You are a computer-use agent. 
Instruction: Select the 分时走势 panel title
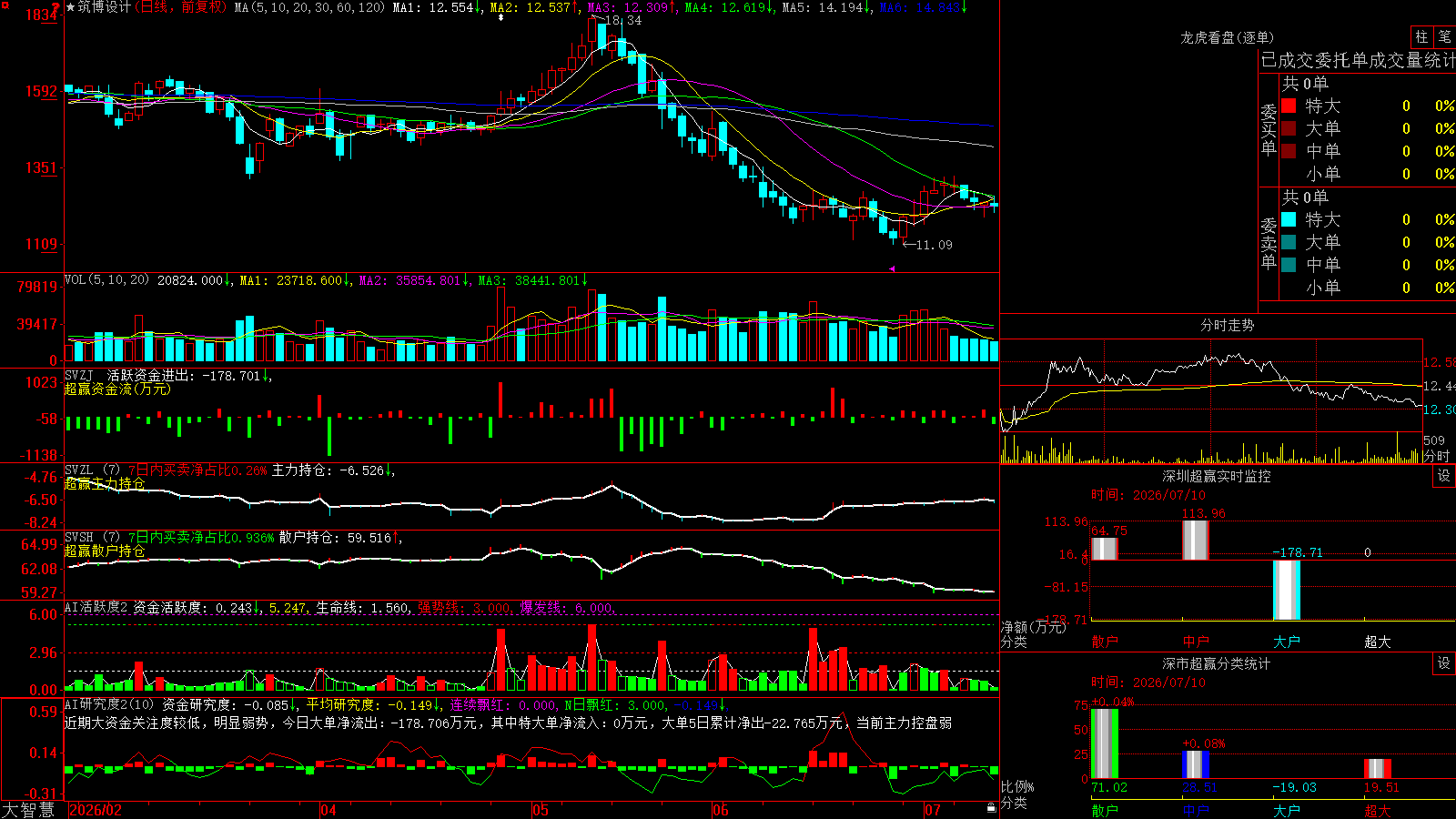click(1227, 325)
